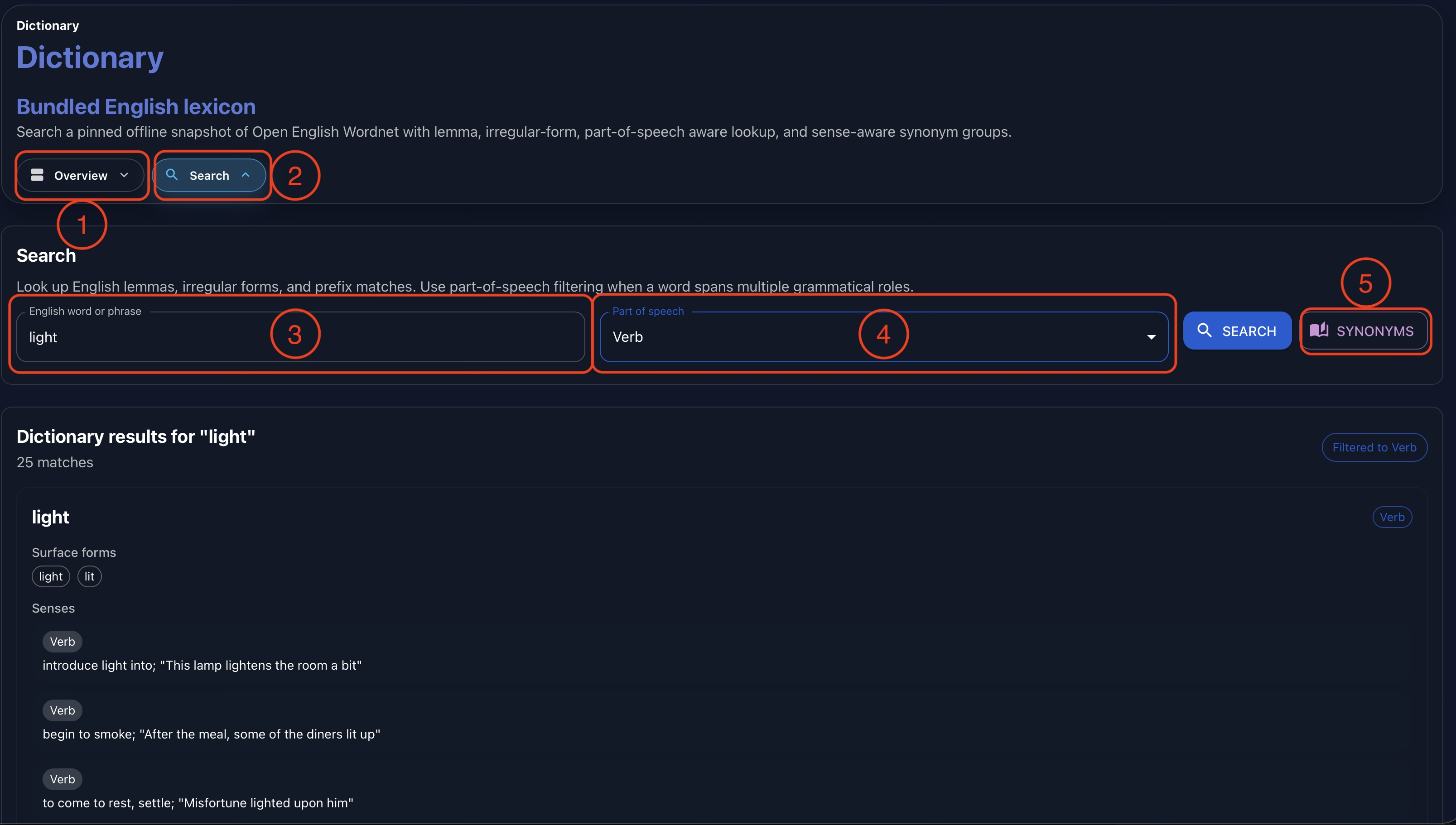Click the magnifier icon in Search tab
Image resolution: width=1456 pixels, height=825 pixels.
click(x=172, y=174)
